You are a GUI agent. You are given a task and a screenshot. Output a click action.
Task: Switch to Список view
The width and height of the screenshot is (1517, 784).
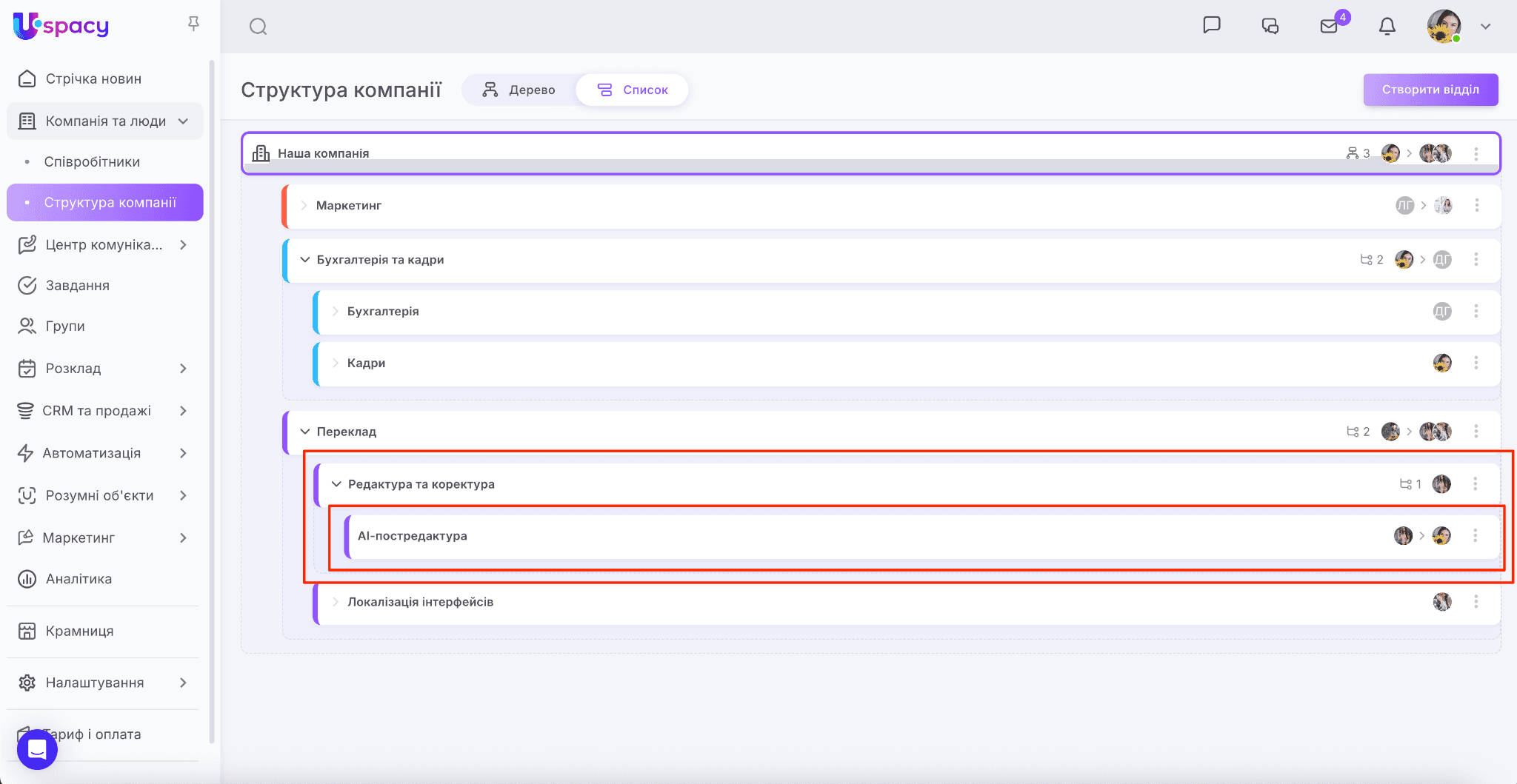pos(633,90)
